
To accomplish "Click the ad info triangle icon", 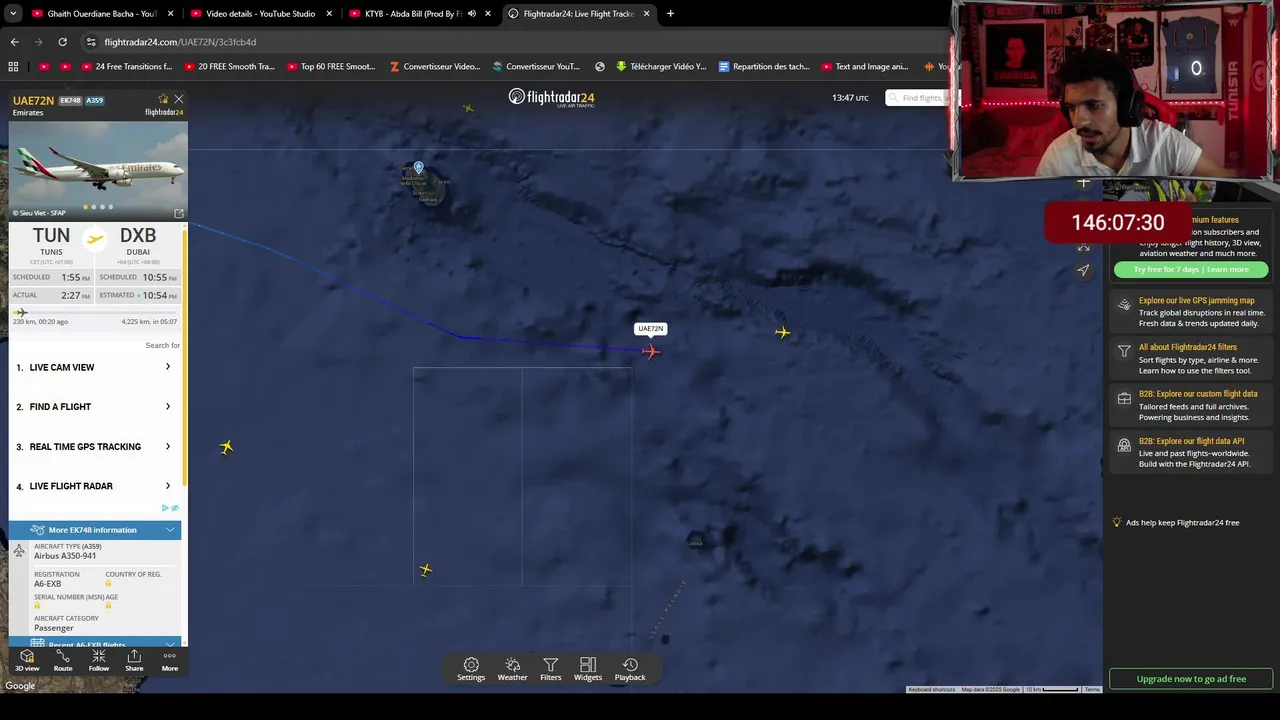I will [165, 508].
